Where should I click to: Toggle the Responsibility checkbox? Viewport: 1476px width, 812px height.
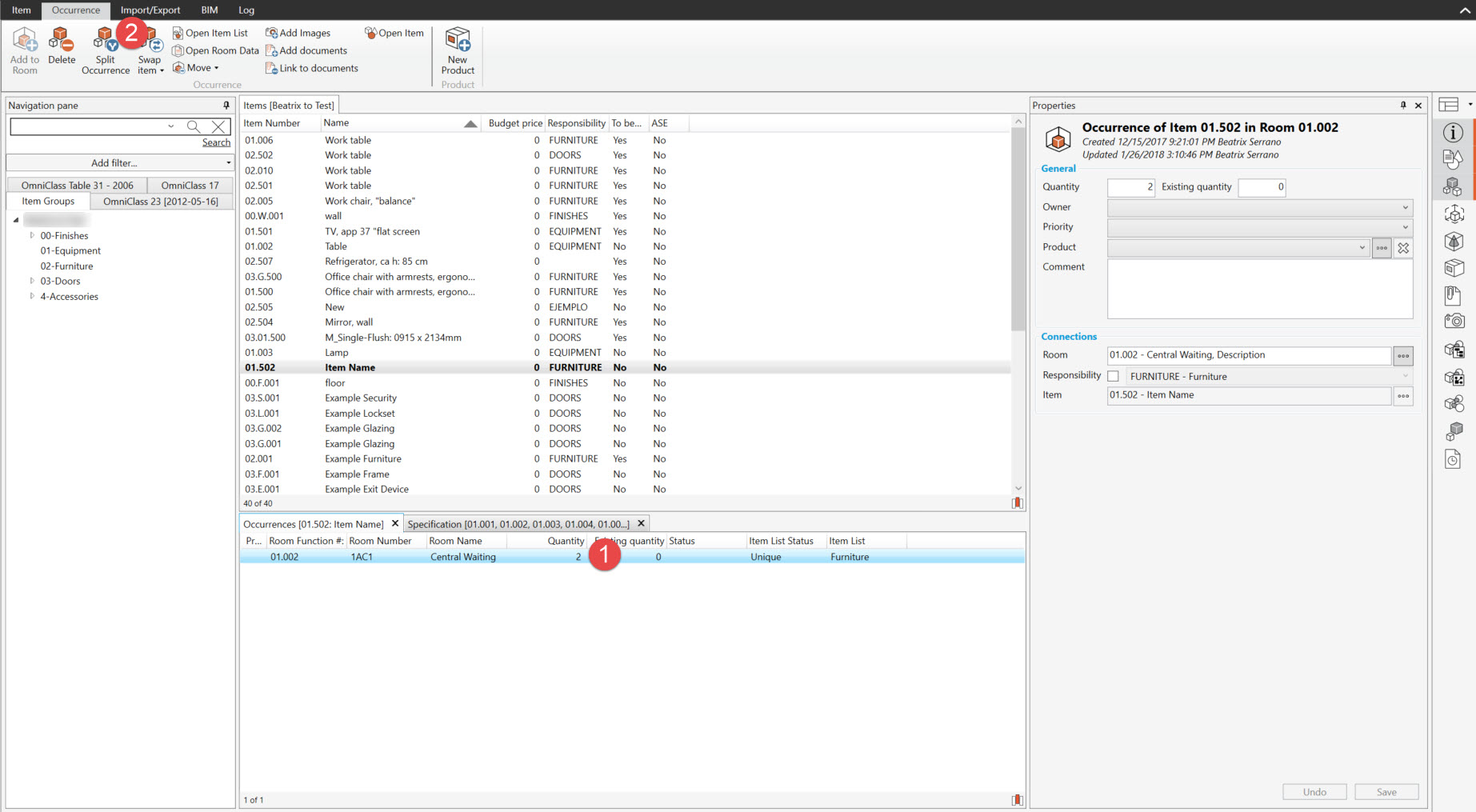pyautogui.click(x=1113, y=376)
